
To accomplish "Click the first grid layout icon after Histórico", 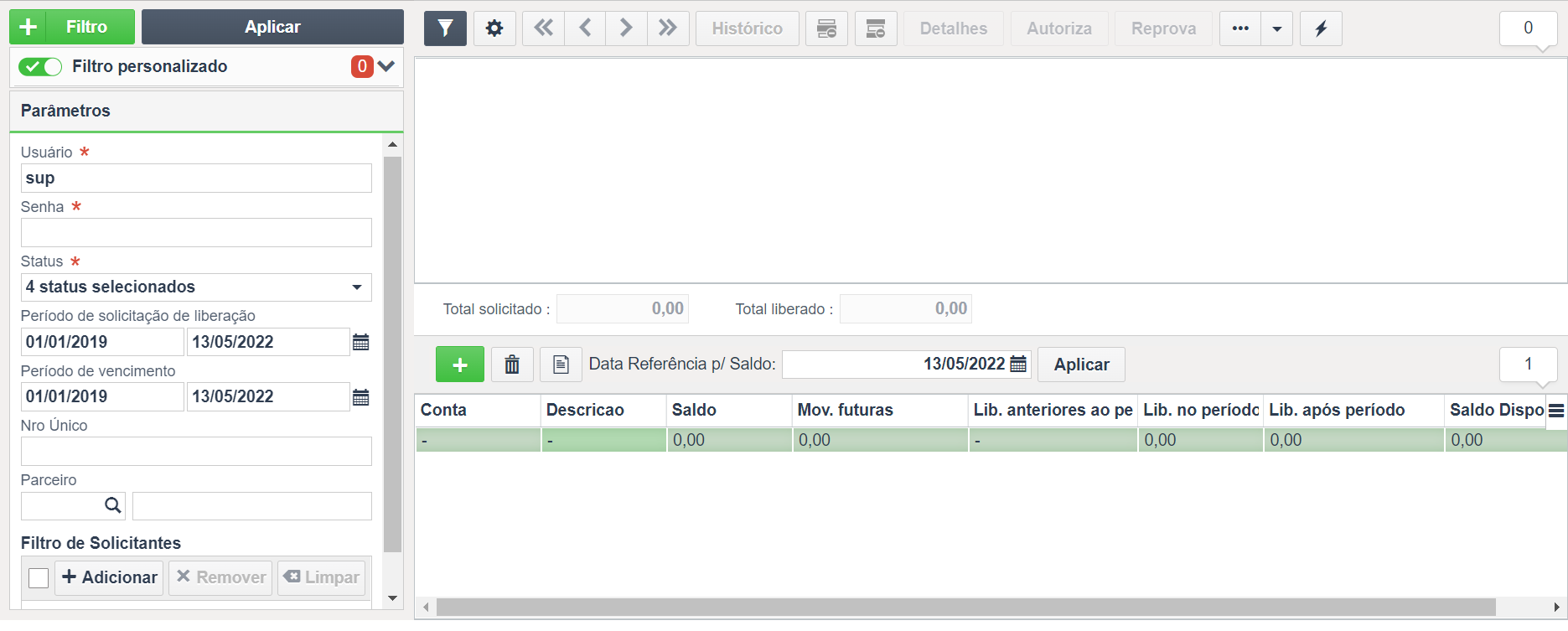I will [x=826, y=28].
